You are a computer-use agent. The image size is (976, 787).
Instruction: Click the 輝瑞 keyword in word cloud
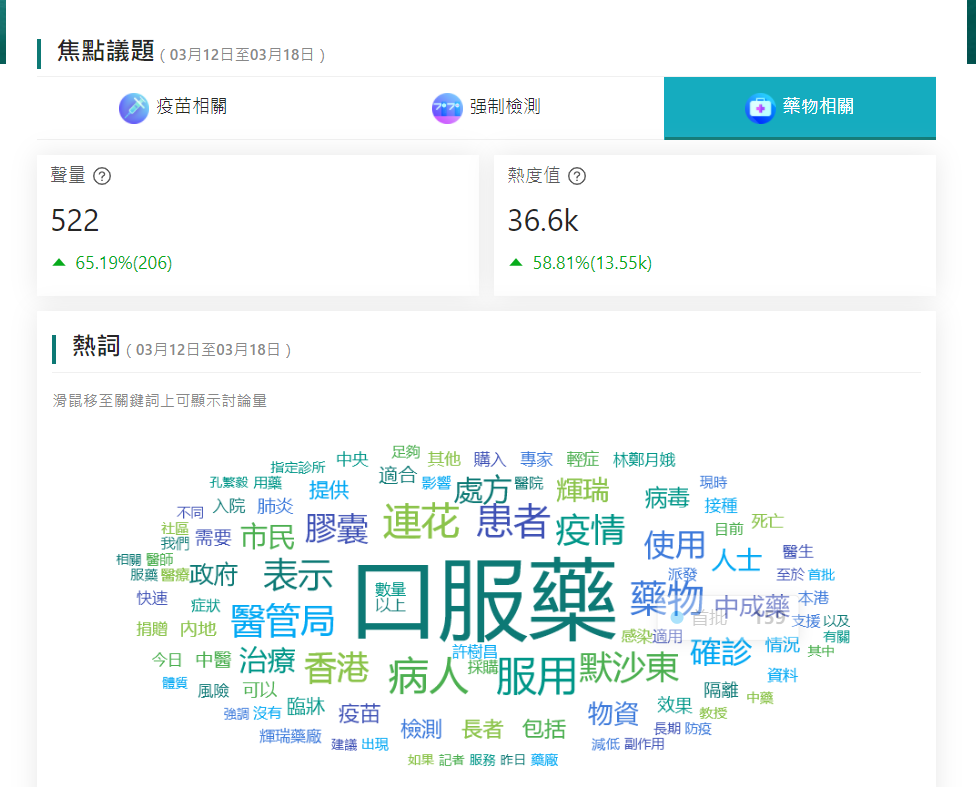582,490
